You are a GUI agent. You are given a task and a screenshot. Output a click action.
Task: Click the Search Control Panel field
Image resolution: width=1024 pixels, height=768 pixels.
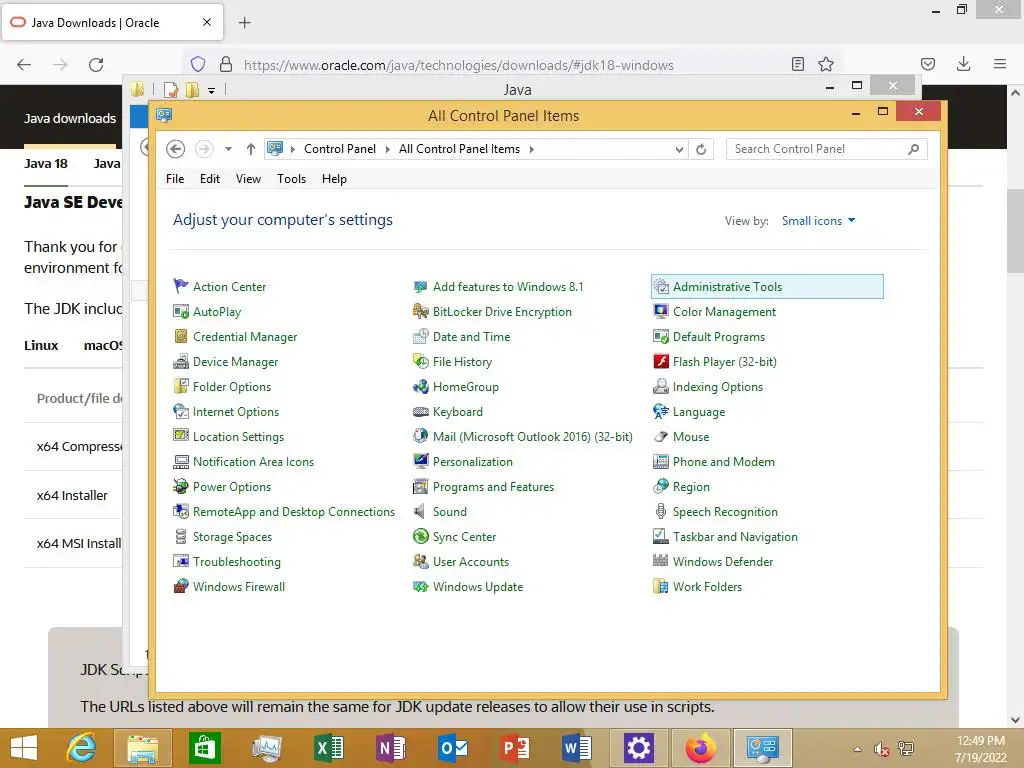(x=827, y=149)
